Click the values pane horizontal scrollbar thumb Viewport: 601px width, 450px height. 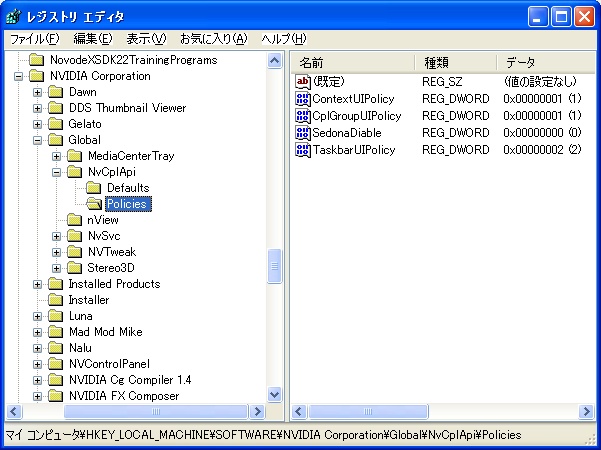368,412
